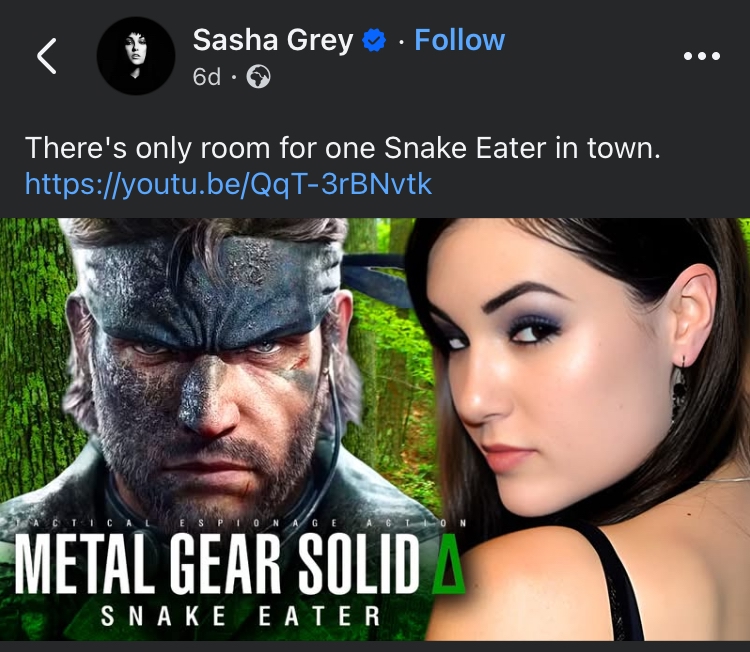Viewport: 750px width, 652px height.
Task: Click the post caption about Snake Eater
Action: [342, 148]
